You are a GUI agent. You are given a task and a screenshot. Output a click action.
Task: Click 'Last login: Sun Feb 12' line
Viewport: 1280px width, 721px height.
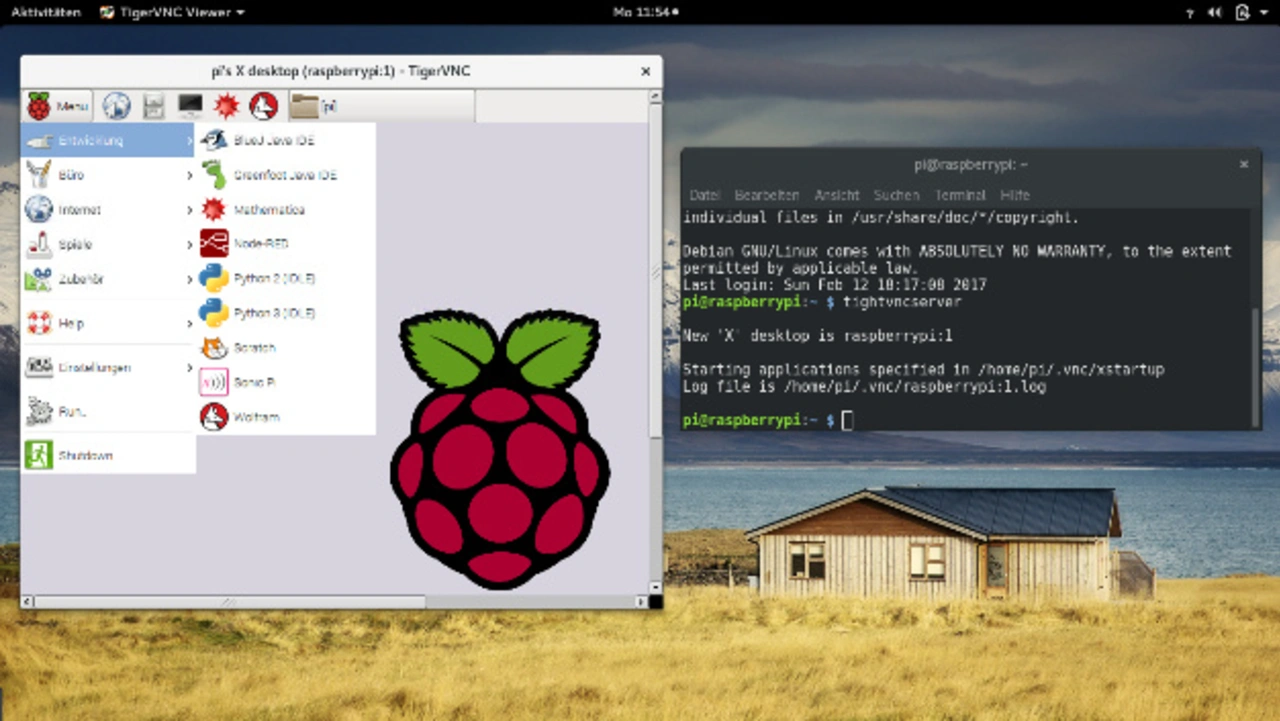coord(834,284)
